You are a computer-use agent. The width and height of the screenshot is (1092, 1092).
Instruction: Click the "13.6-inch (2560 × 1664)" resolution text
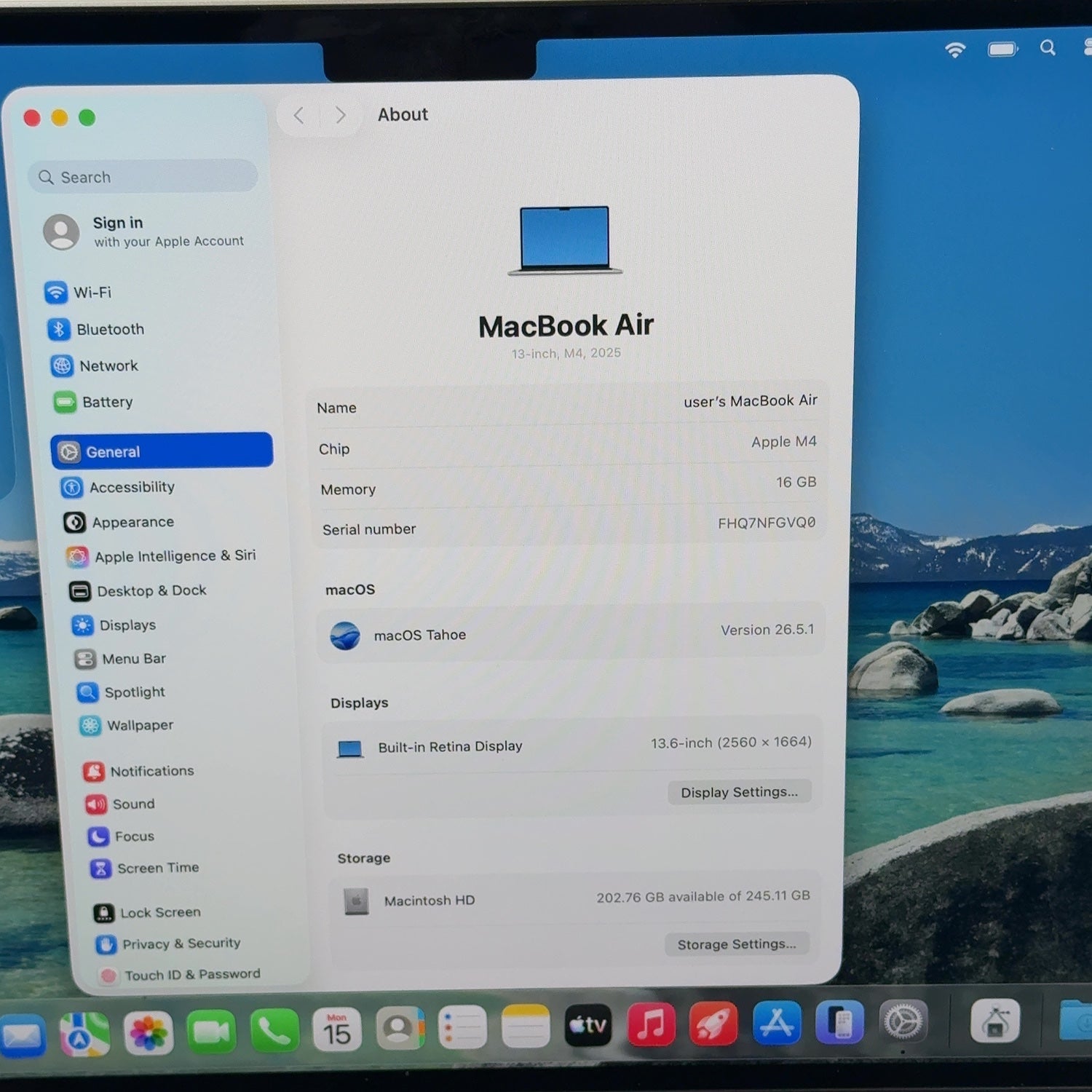[x=731, y=743]
